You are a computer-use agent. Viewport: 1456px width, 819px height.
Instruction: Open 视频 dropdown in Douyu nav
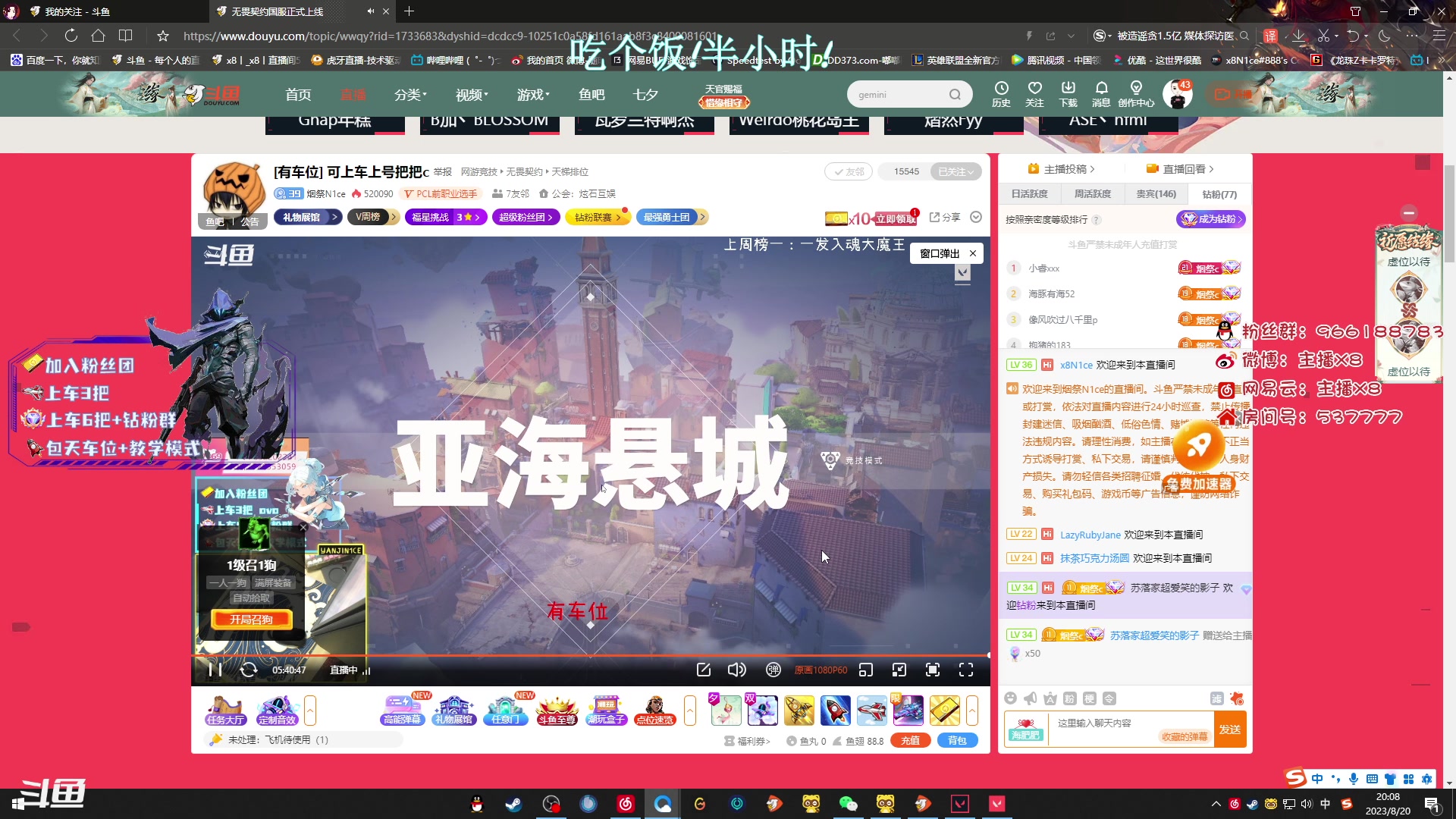click(x=472, y=95)
